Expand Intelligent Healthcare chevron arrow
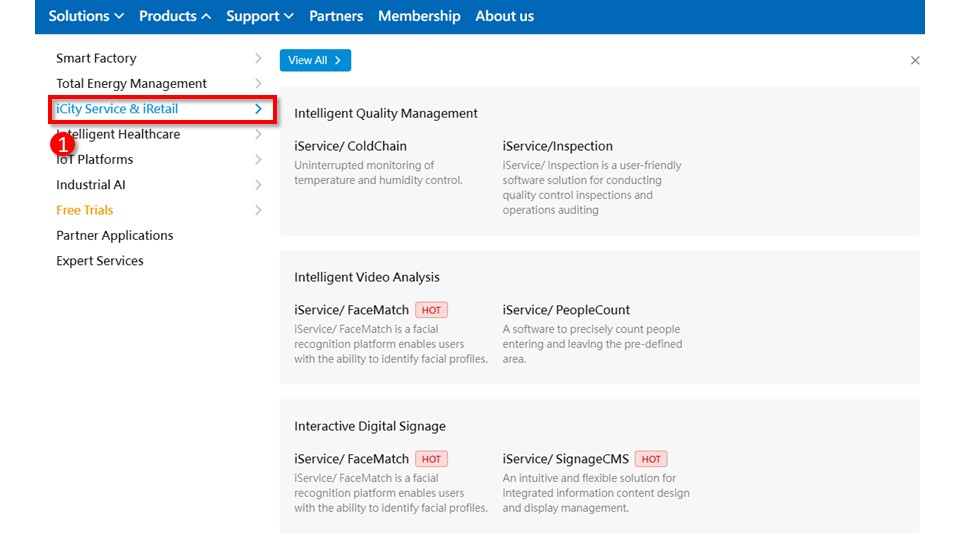The width and height of the screenshot is (960, 540). 258,134
